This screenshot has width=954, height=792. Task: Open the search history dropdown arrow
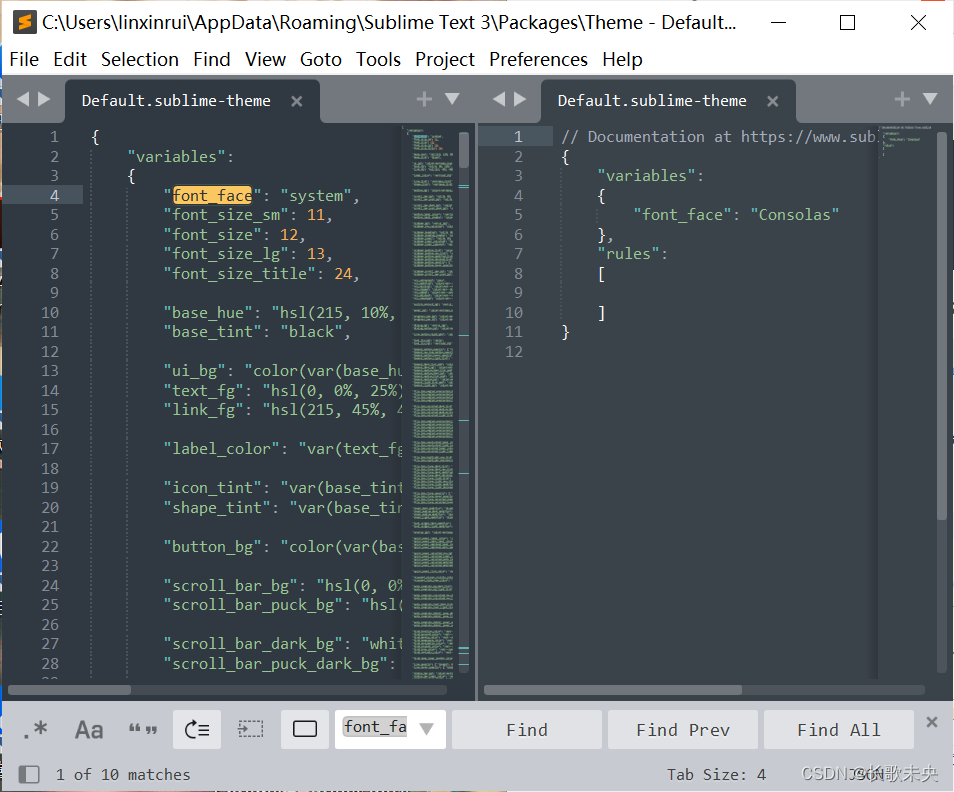coord(427,729)
